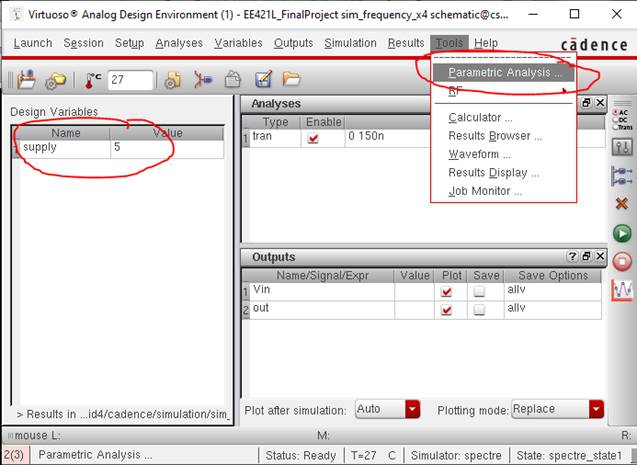This screenshot has width=637, height=465.
Task: Select Waveform in the Tools menu
Action: (503, 154)
